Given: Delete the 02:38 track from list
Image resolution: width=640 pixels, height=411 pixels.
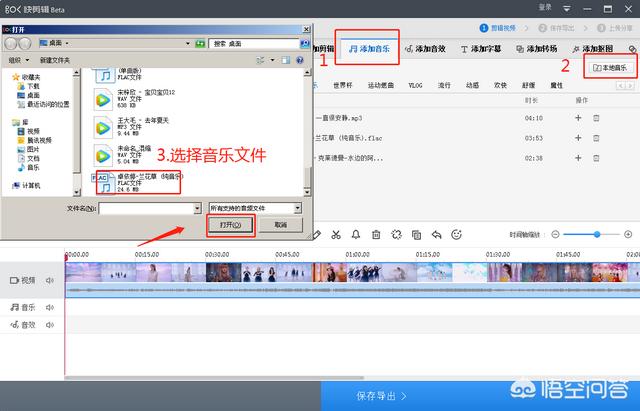Looking at the screenshot, I should [596, 158].
